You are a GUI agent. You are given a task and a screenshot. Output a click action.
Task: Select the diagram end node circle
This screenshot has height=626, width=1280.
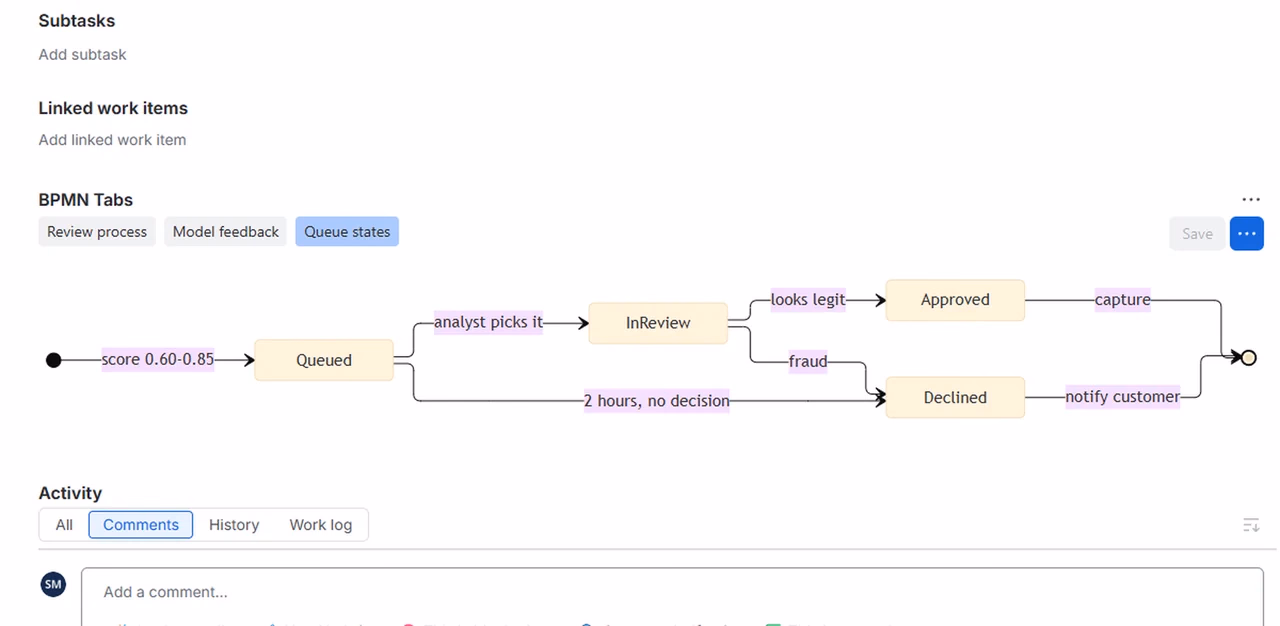point(1248,358)
